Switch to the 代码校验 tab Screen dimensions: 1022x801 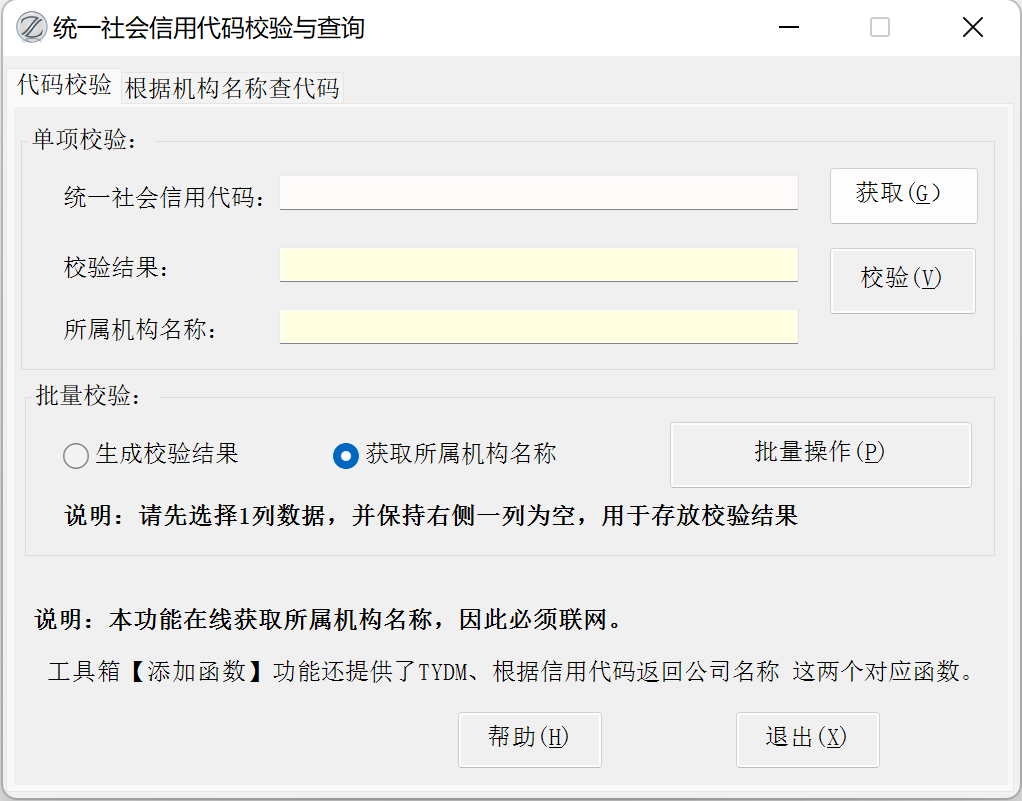coord(64,86)
